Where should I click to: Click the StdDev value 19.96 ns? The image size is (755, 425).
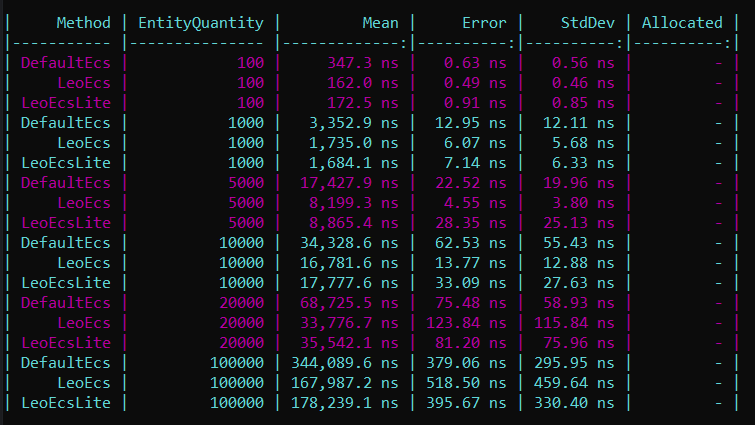pos(579,182)
